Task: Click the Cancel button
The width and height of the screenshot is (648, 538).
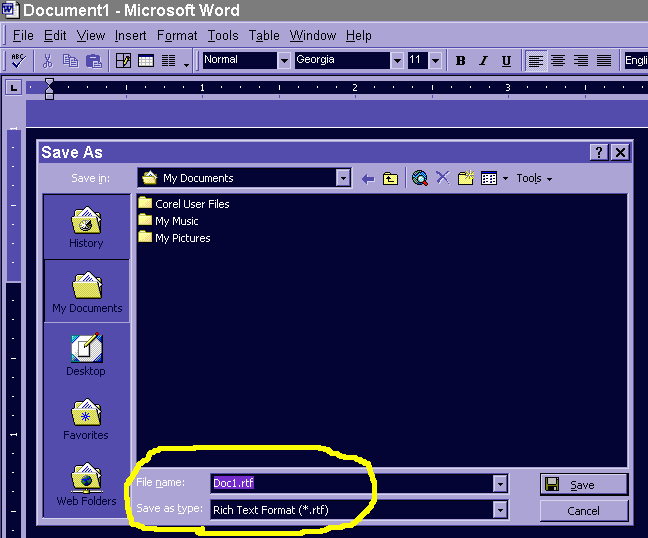Action: tap(584, 511)
